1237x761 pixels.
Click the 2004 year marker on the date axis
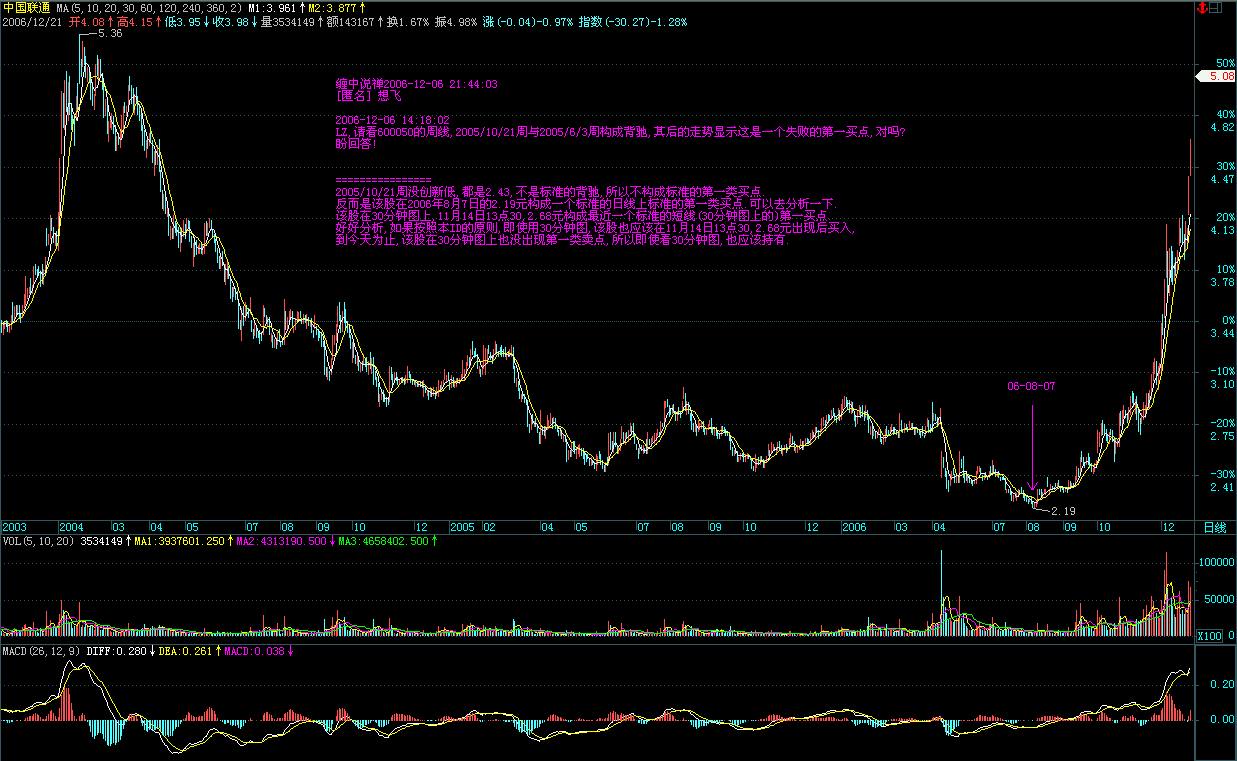(x=71, y=526)
